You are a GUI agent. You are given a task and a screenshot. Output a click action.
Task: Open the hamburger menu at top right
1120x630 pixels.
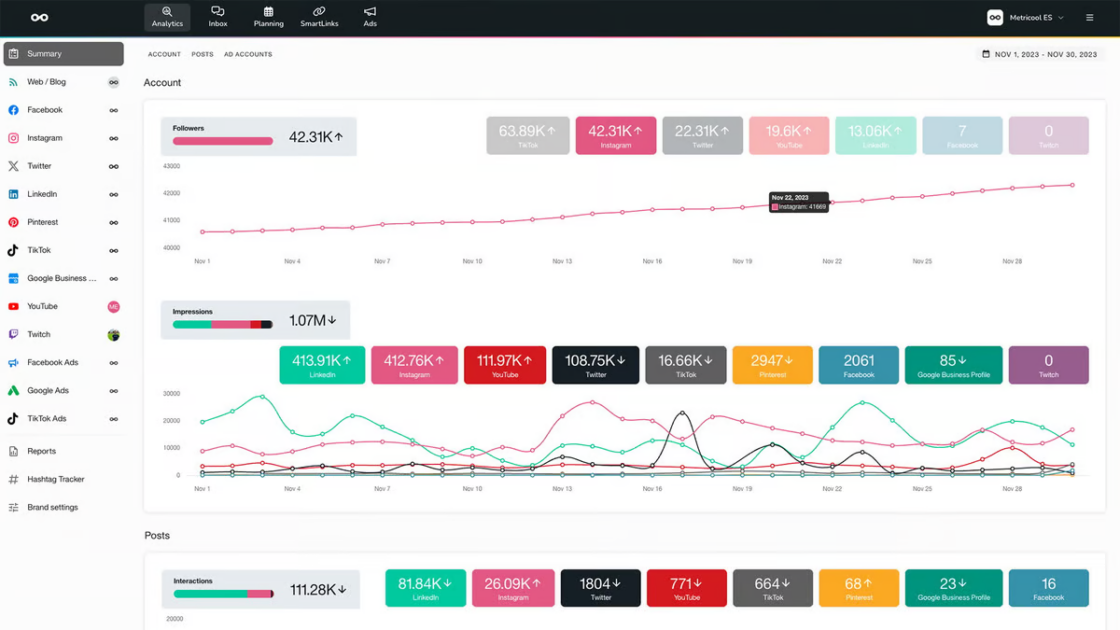[1090, 17]
